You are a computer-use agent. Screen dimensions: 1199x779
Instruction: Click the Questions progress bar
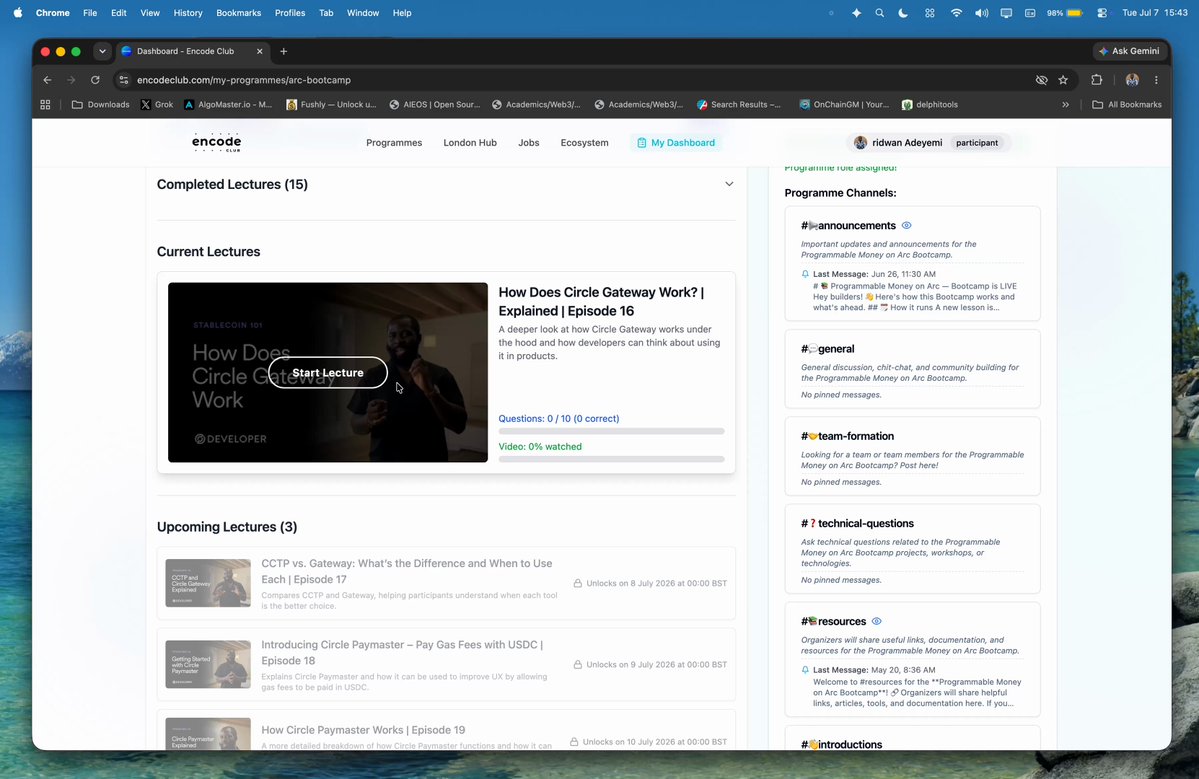[611, 431]
